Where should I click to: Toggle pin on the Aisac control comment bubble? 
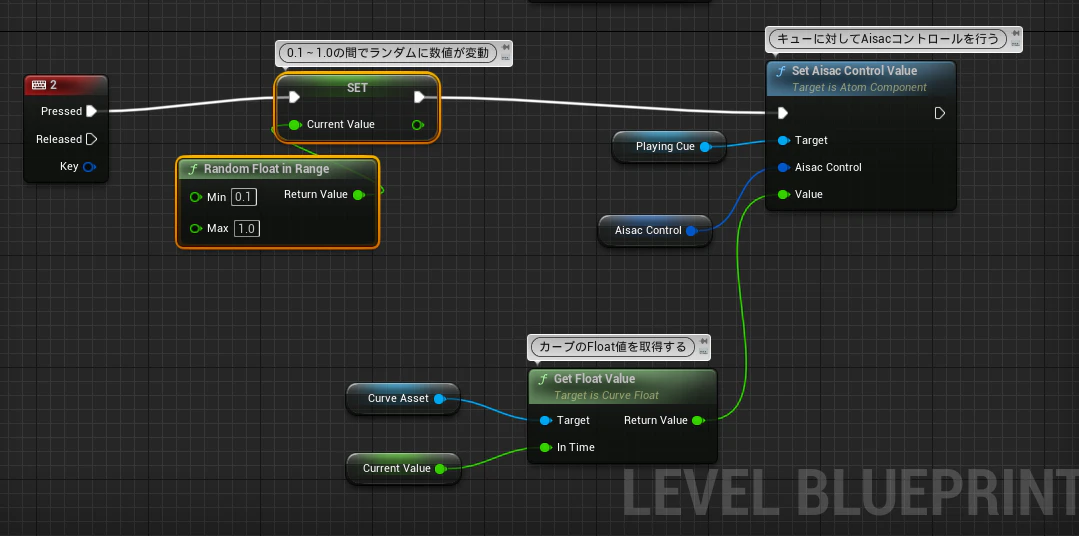click(x=1014, y=34)
